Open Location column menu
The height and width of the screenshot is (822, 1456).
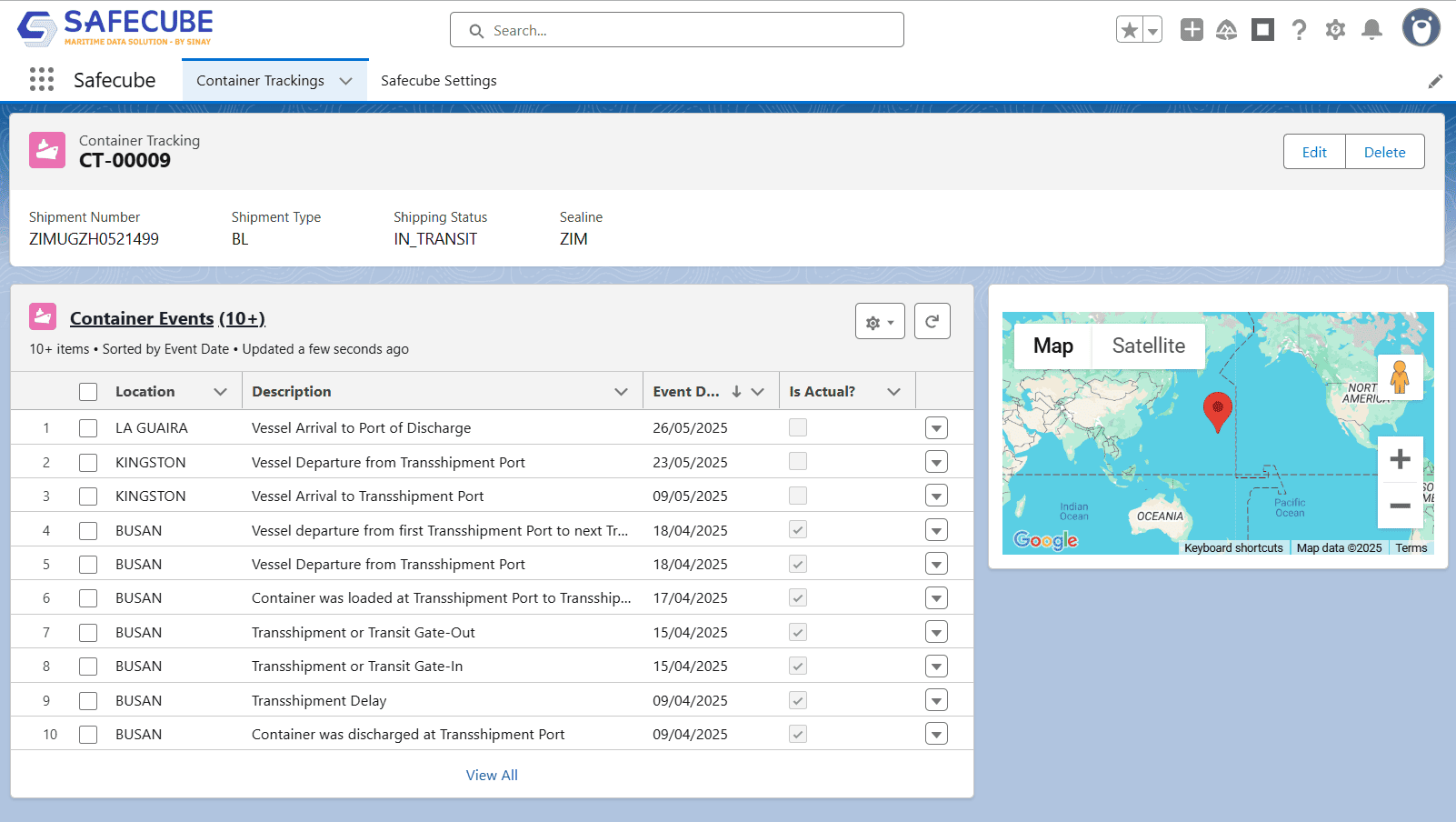click(220, 392)
